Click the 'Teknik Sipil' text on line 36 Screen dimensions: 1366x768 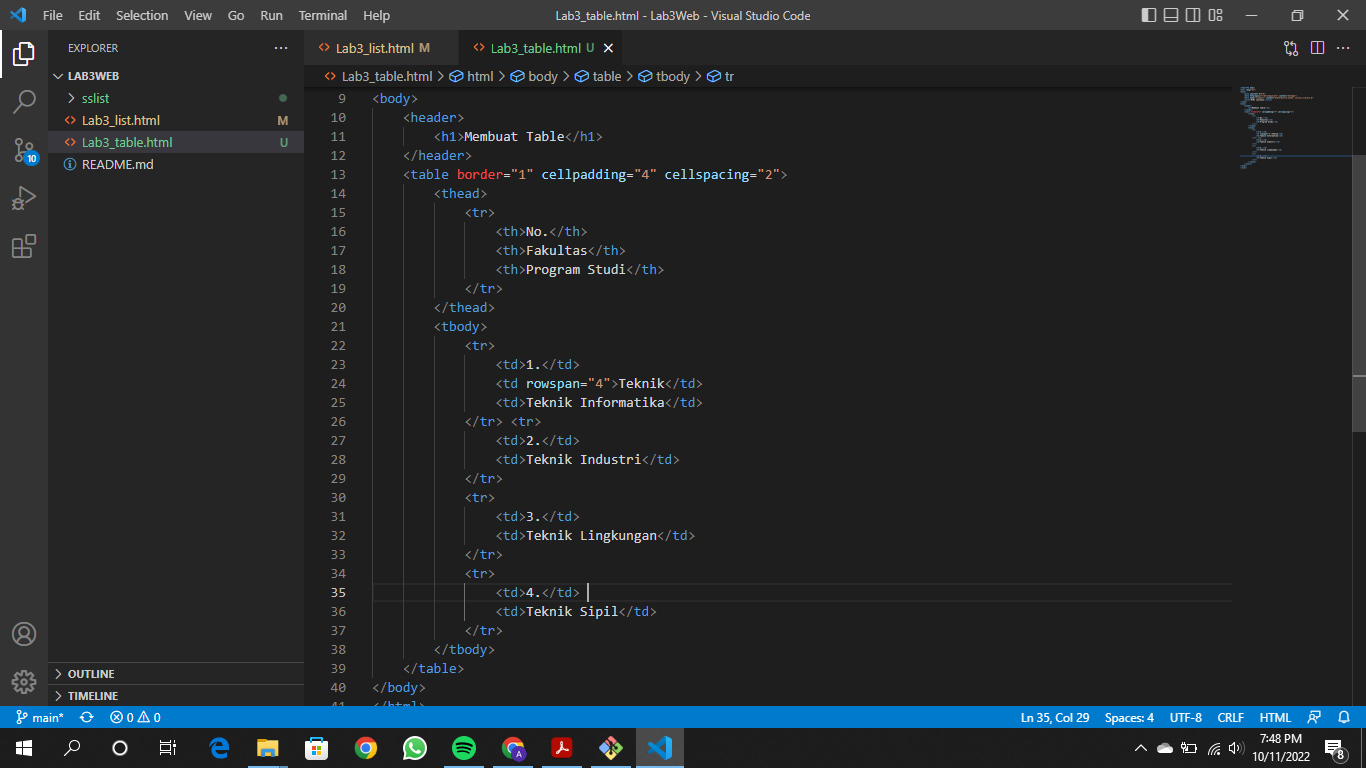[x=573, y=611]
